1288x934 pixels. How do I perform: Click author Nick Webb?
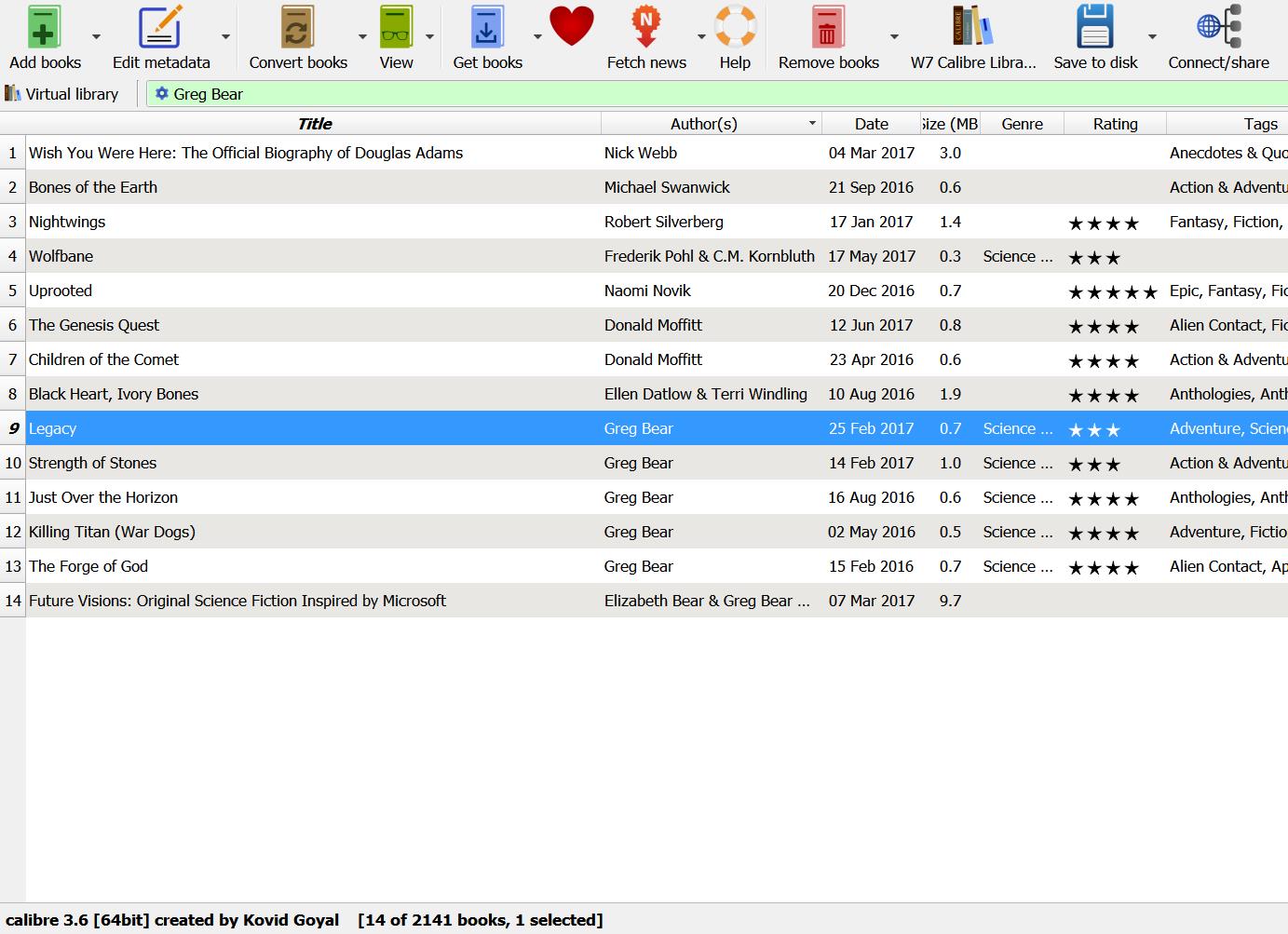(641, 153)
